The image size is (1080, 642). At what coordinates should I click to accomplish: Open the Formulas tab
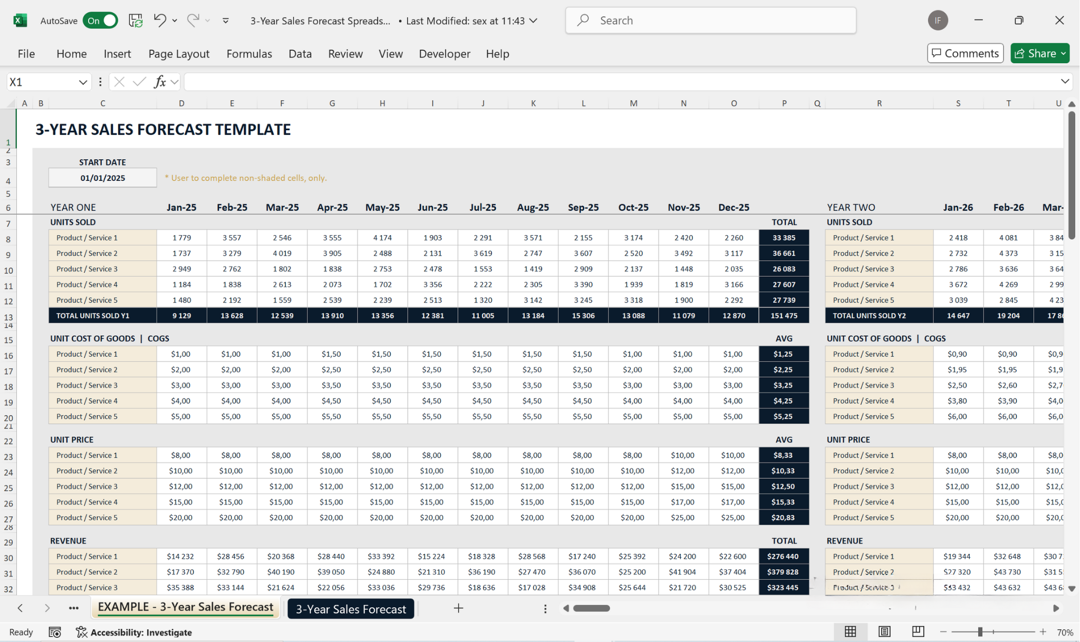(x=249, y=54)
